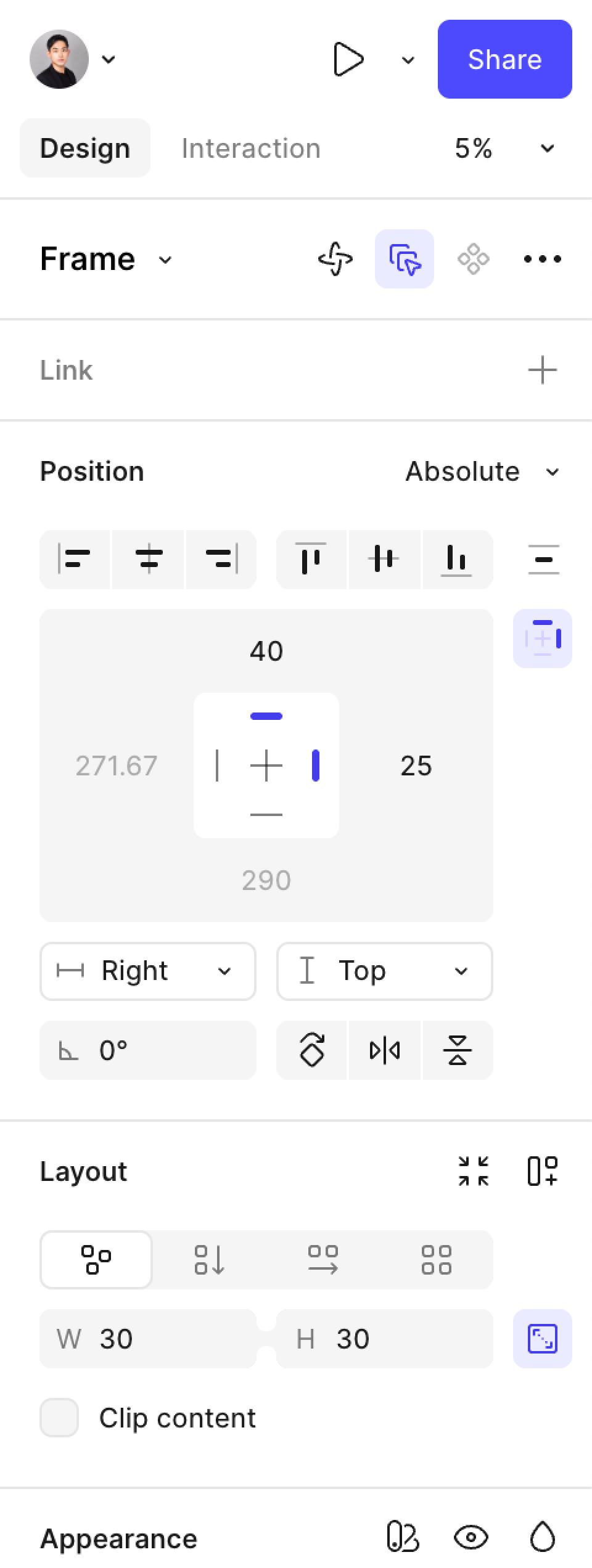Flip the frame vertically
The width and height of the screenshot is (592, 1568).
pos(457,1050)
